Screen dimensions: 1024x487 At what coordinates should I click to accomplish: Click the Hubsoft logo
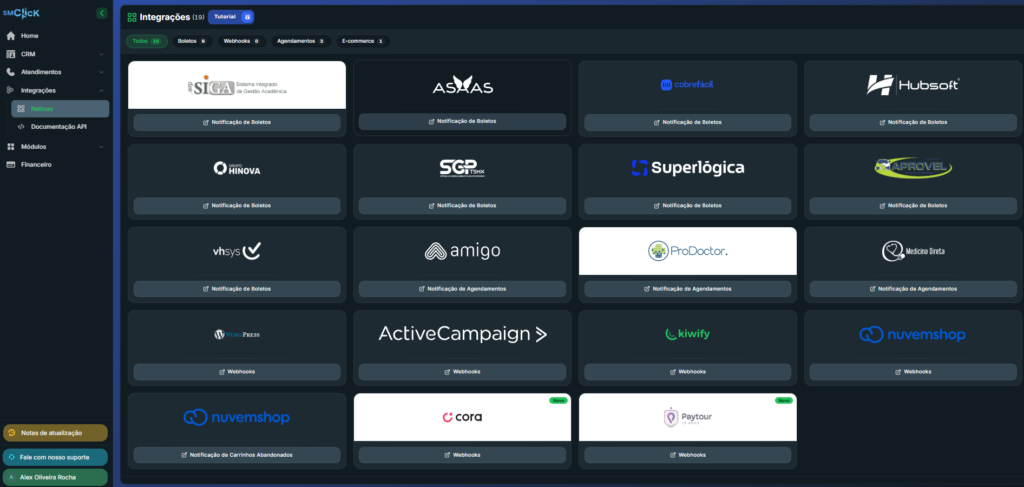click(x=913, y=85)
